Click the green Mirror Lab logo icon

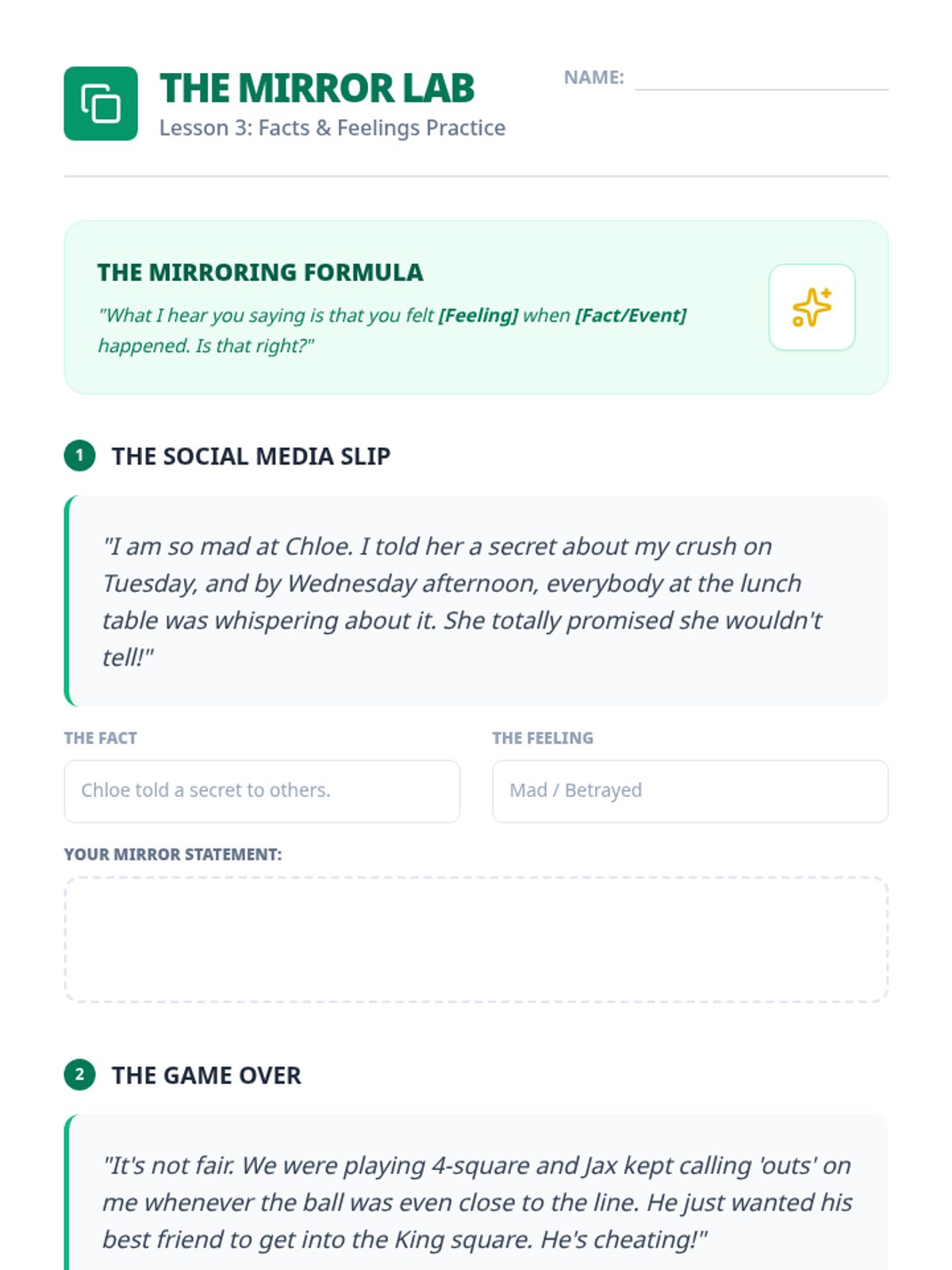pos(101,104)
